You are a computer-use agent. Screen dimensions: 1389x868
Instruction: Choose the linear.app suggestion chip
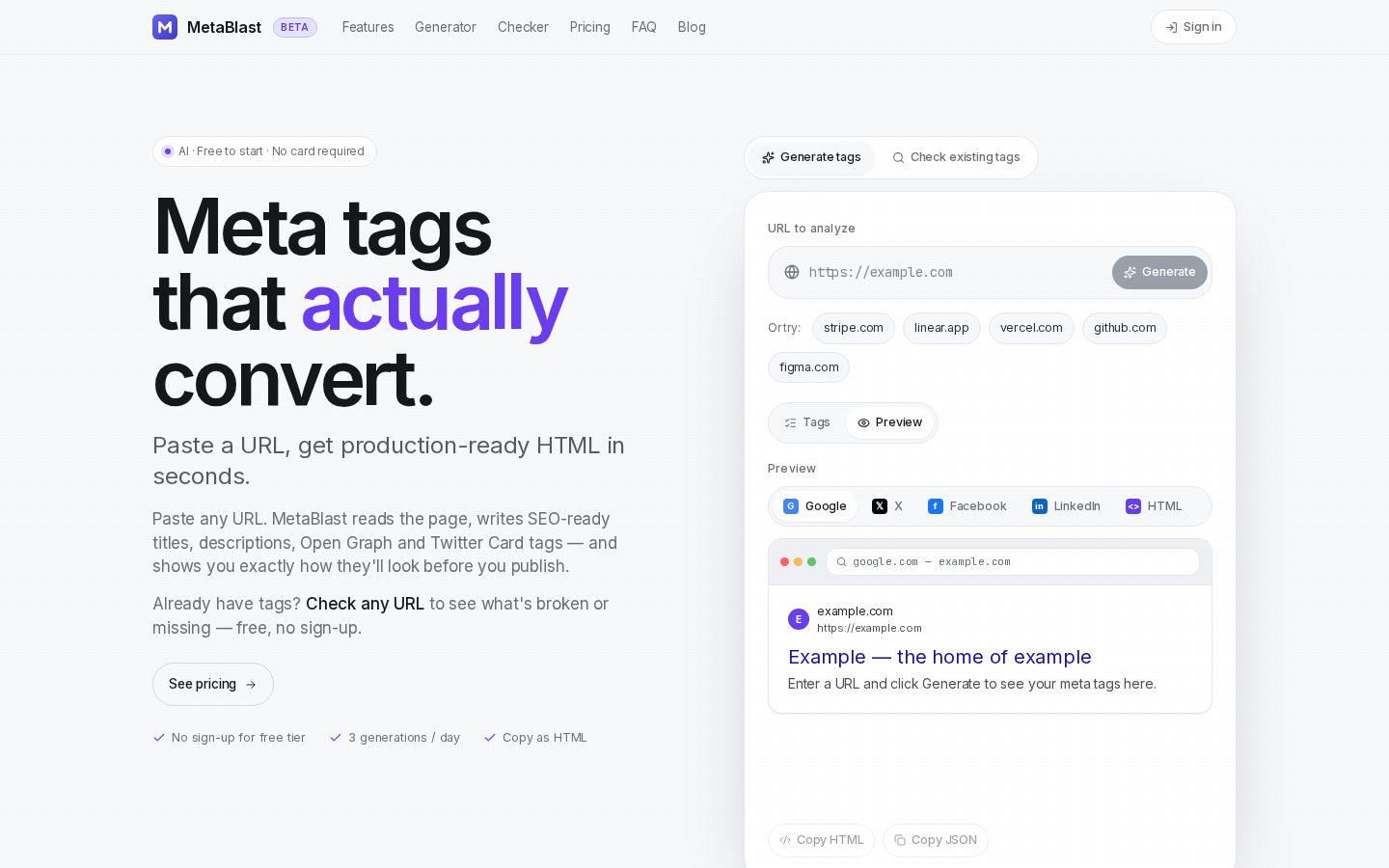(941, 328)
